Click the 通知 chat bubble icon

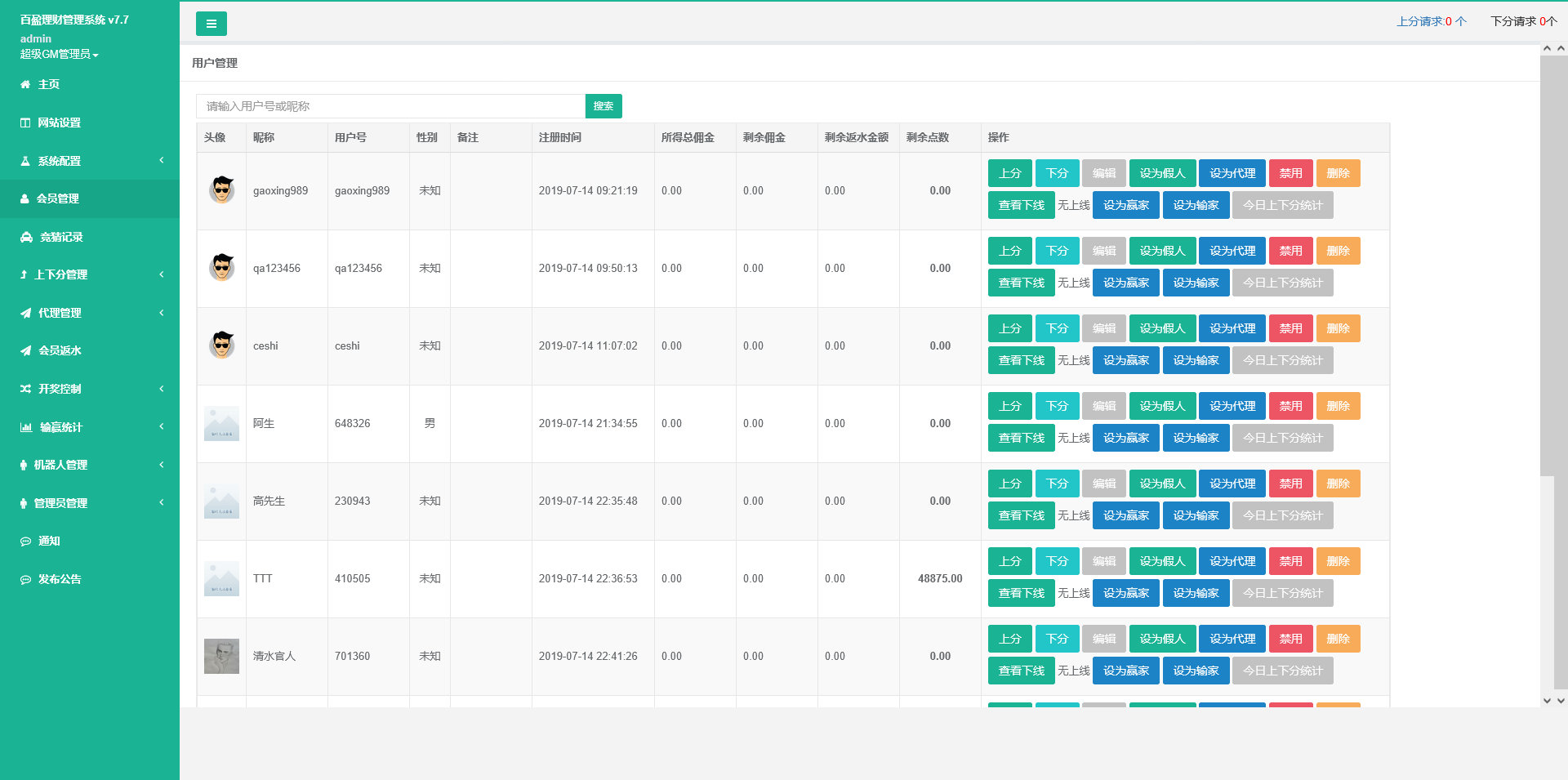25,541
